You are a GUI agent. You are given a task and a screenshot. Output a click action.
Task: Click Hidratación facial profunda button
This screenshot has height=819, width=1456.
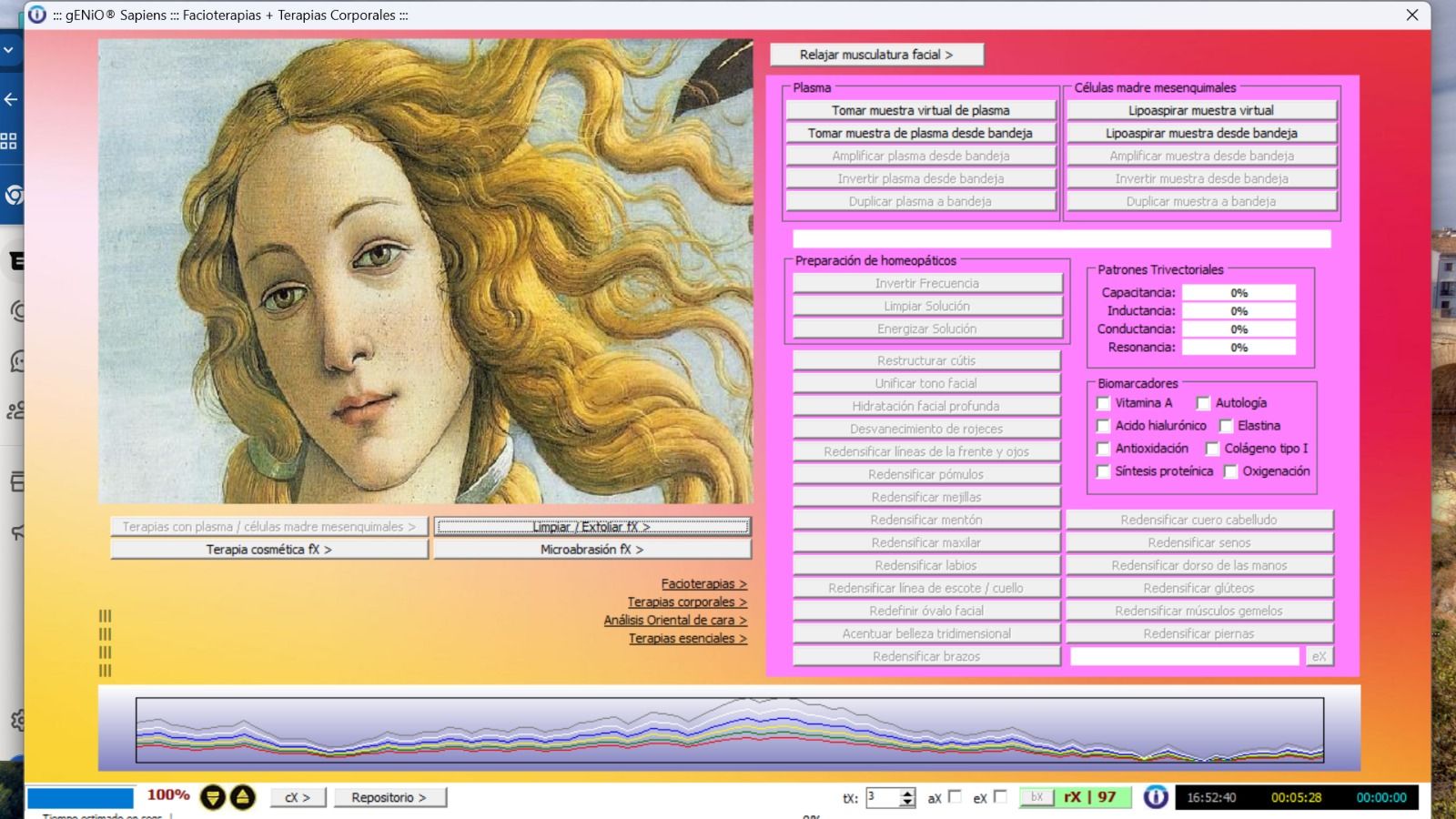click(x=926, y=406)
